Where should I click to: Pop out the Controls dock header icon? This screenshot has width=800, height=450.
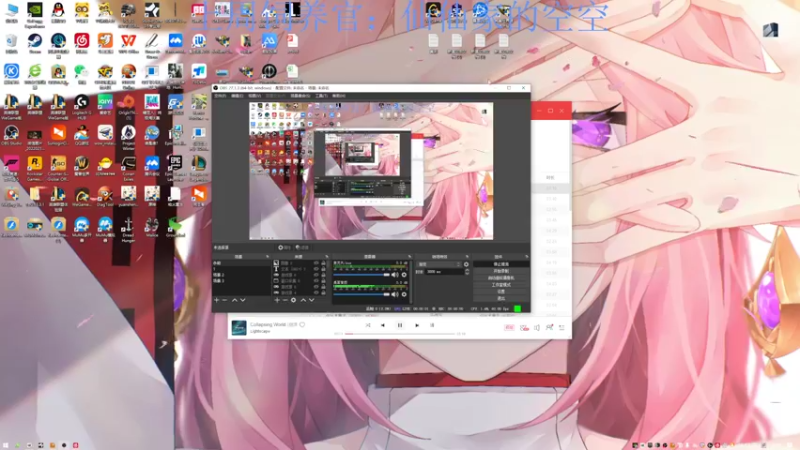pos(526,257)
